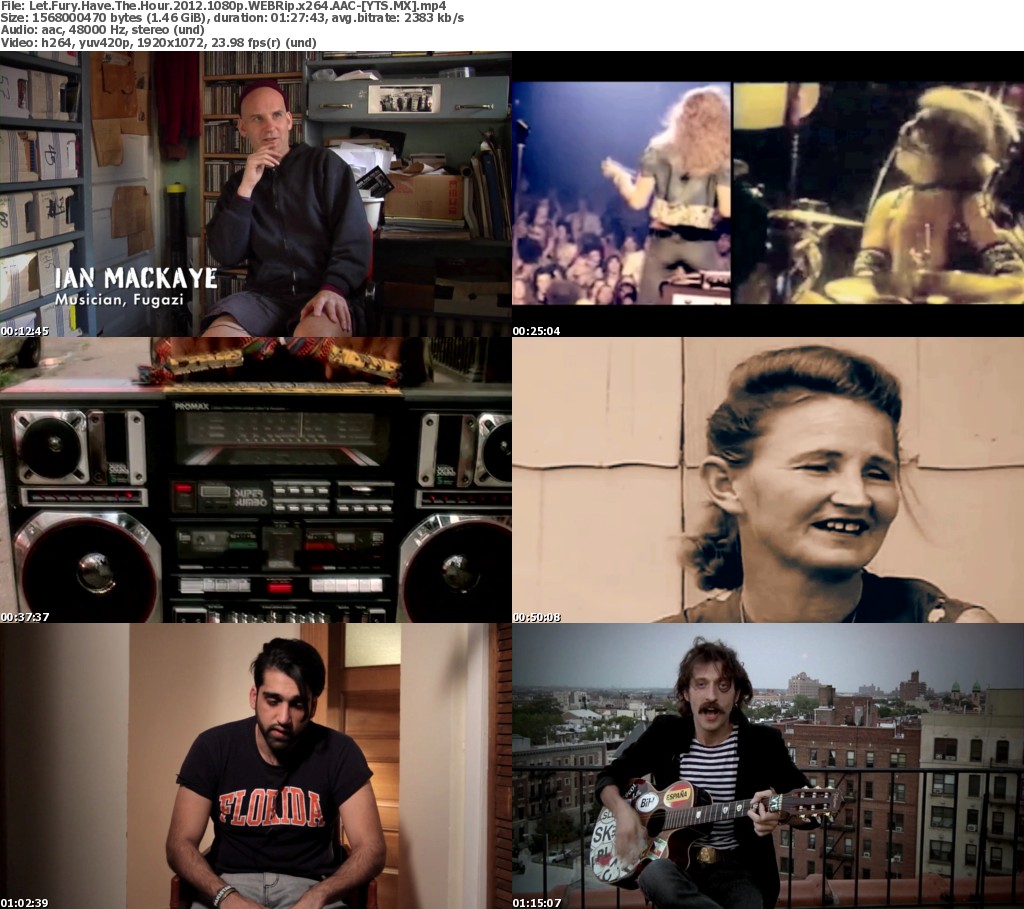The width and height of the screenshot is (1024, 909).
Task: Click the rooftop guitarist thumbnail
Action: (768, 765)
